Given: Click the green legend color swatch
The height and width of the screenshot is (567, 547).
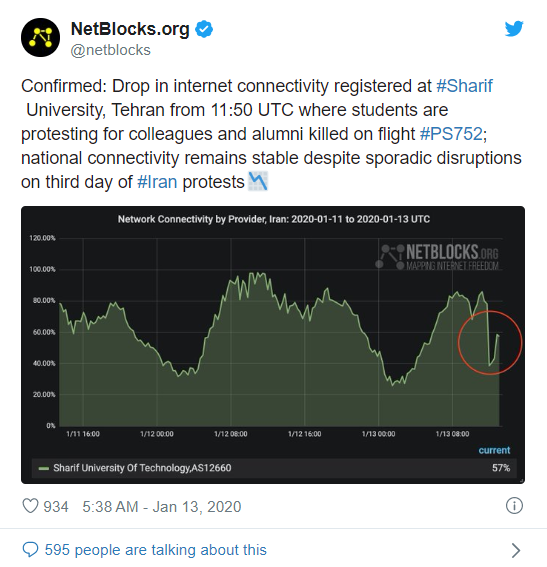Looking at the screenshot, I should pyautogui.click(x=44, y=468).
